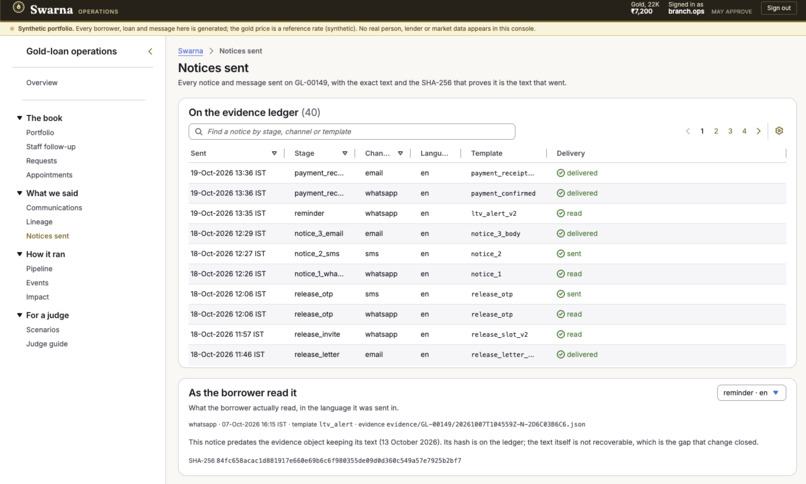The width and height of the screenshot is (806, 484).
Task: Open Events page
Action: (37, 283)
